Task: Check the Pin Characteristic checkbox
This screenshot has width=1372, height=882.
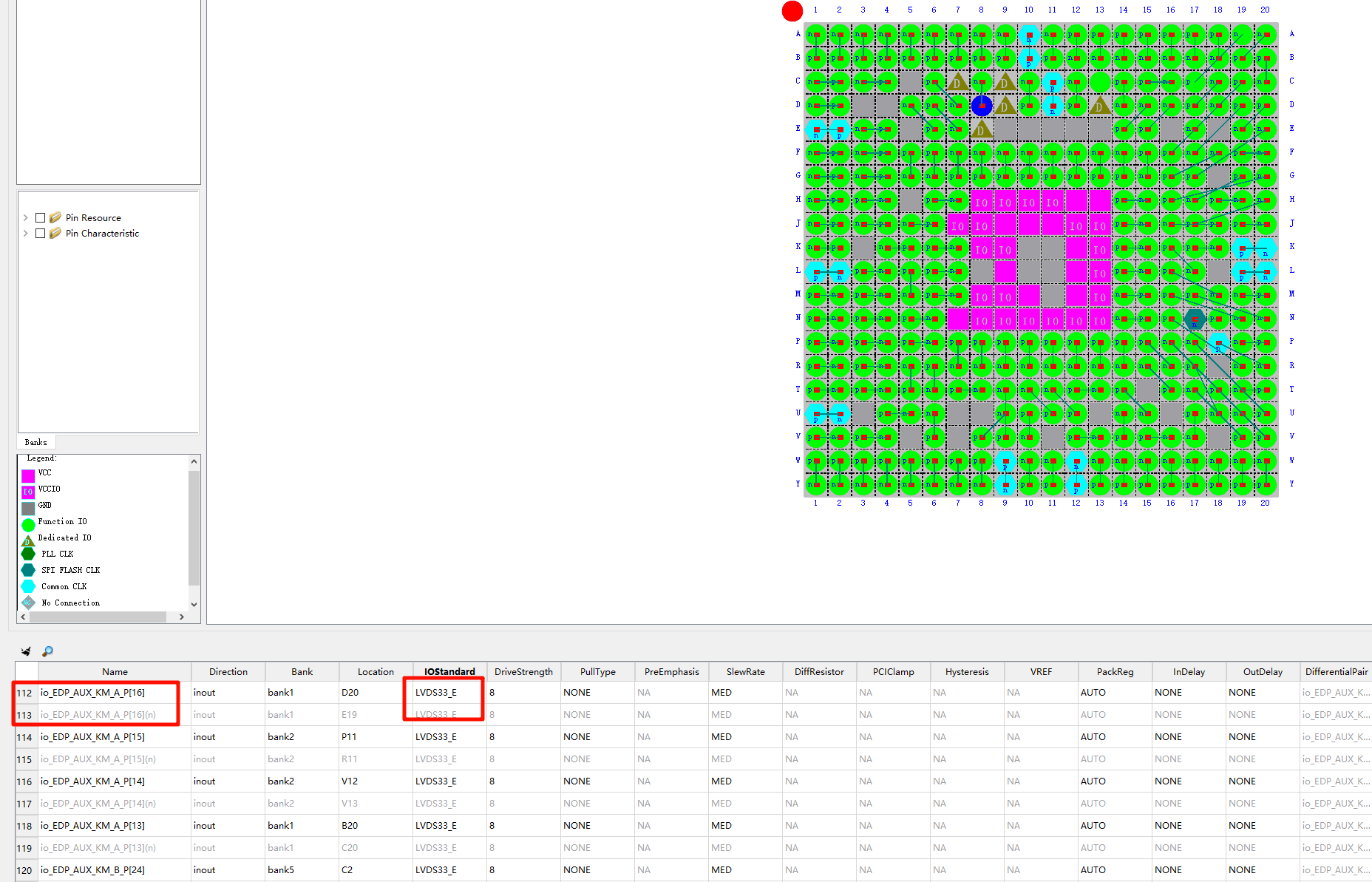Action: click(x=41, y=233)
